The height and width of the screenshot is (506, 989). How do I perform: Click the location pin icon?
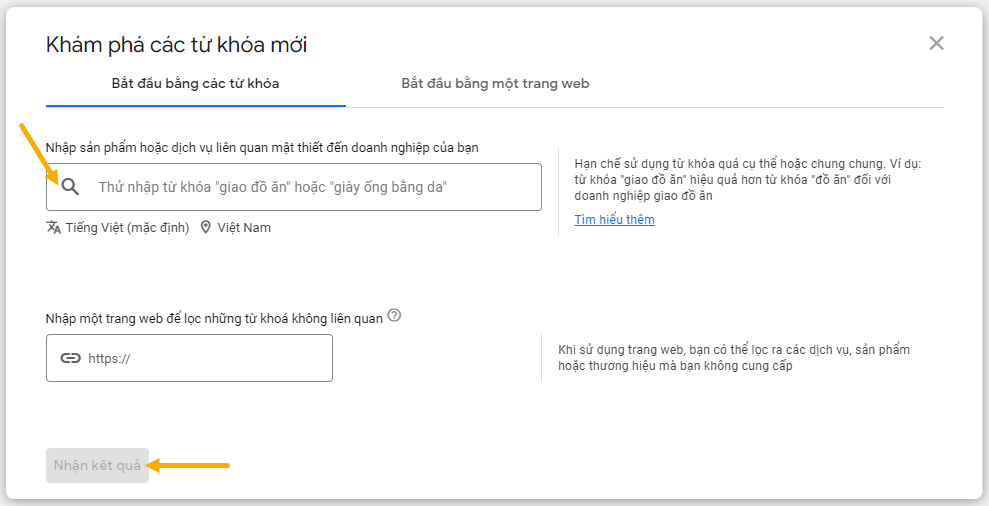coord(206,227)
